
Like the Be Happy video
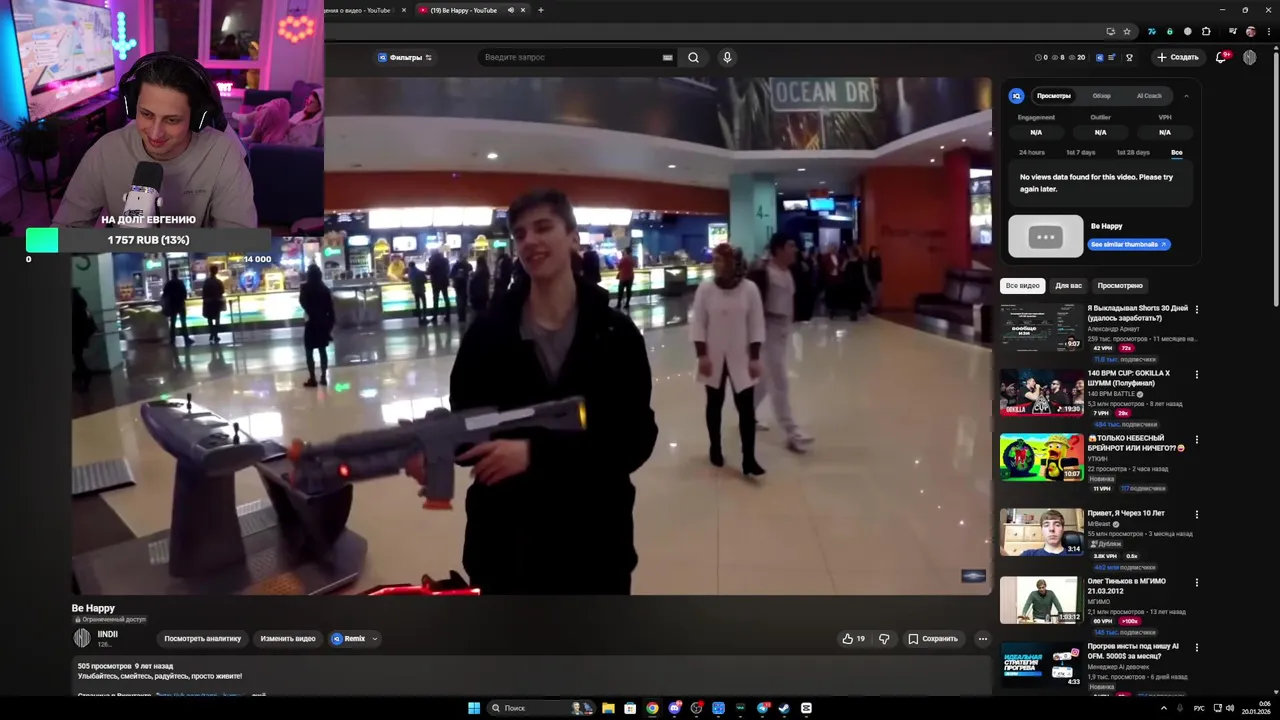click(853, 639)
